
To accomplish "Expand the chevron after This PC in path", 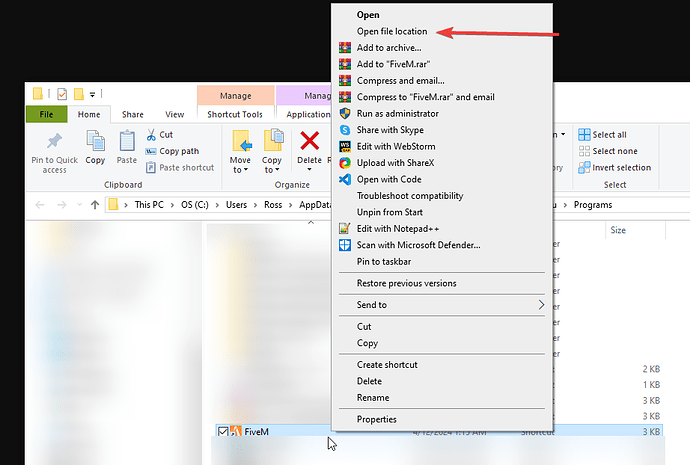I will (x=172, y=205).
